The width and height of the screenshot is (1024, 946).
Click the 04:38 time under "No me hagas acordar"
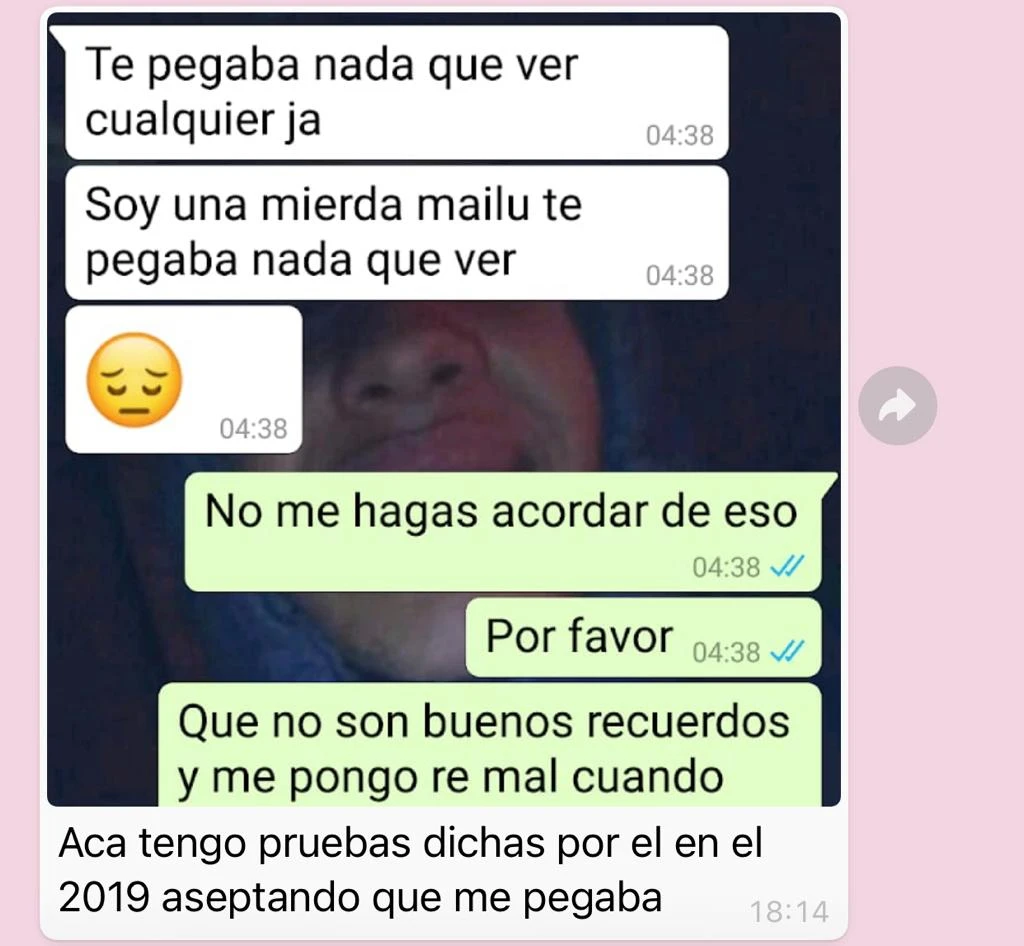tap(726, 567)
